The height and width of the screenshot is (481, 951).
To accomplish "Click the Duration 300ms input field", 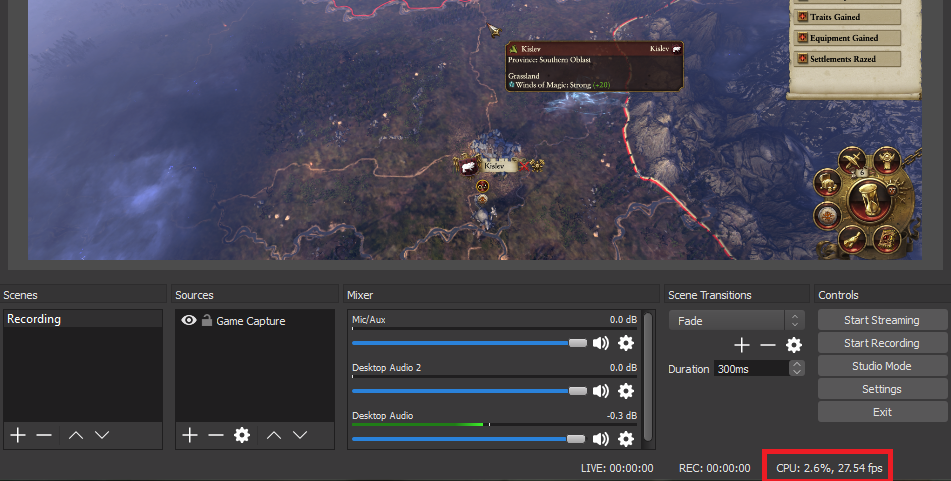I will coord(751,368).
